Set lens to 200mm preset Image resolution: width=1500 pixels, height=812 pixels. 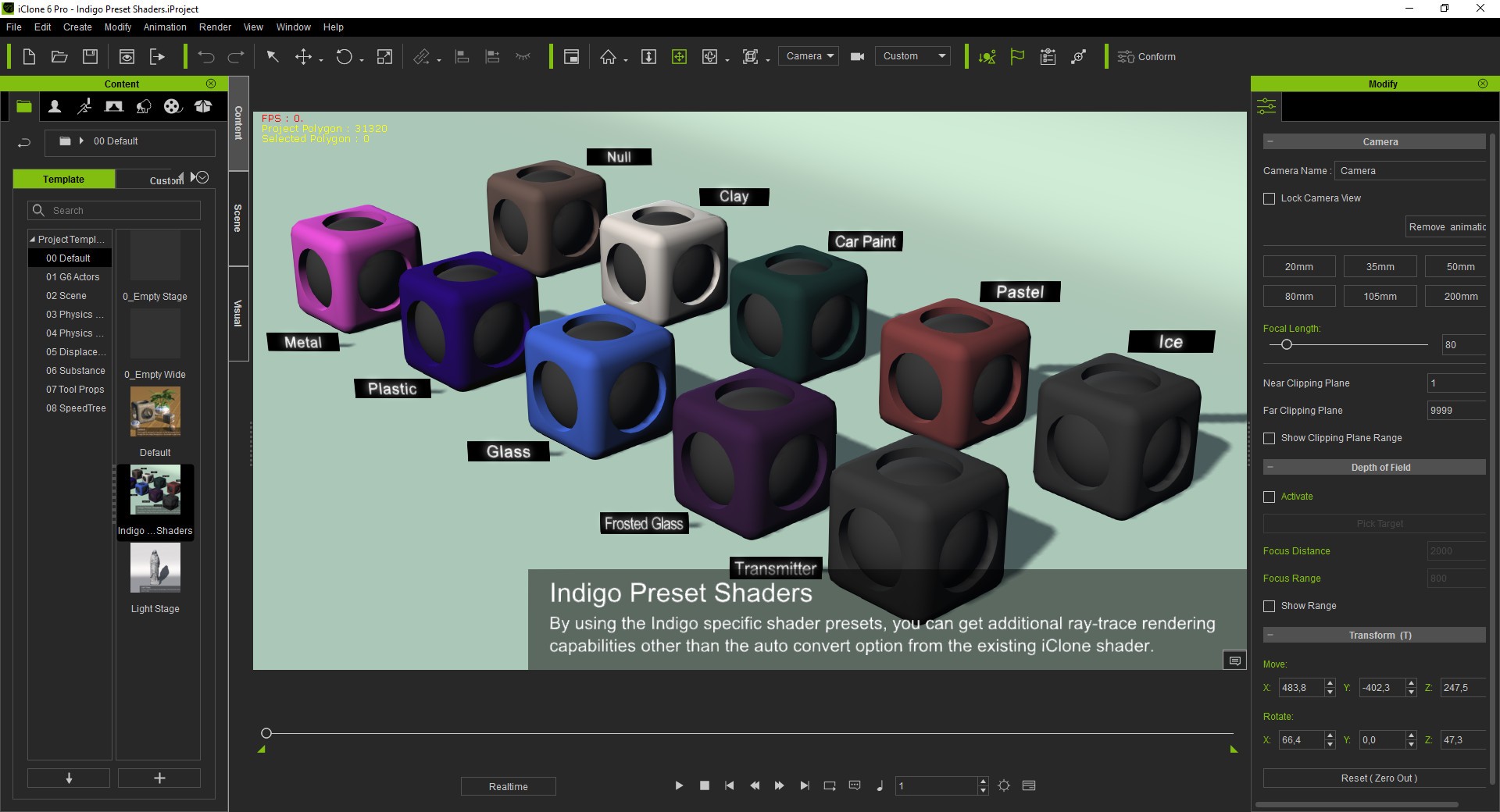coord(1455,297)
